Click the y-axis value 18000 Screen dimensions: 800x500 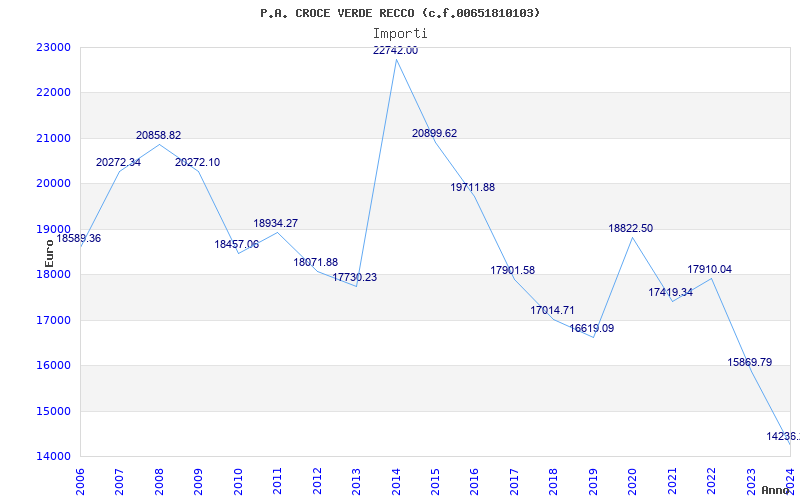coord(54,274)
